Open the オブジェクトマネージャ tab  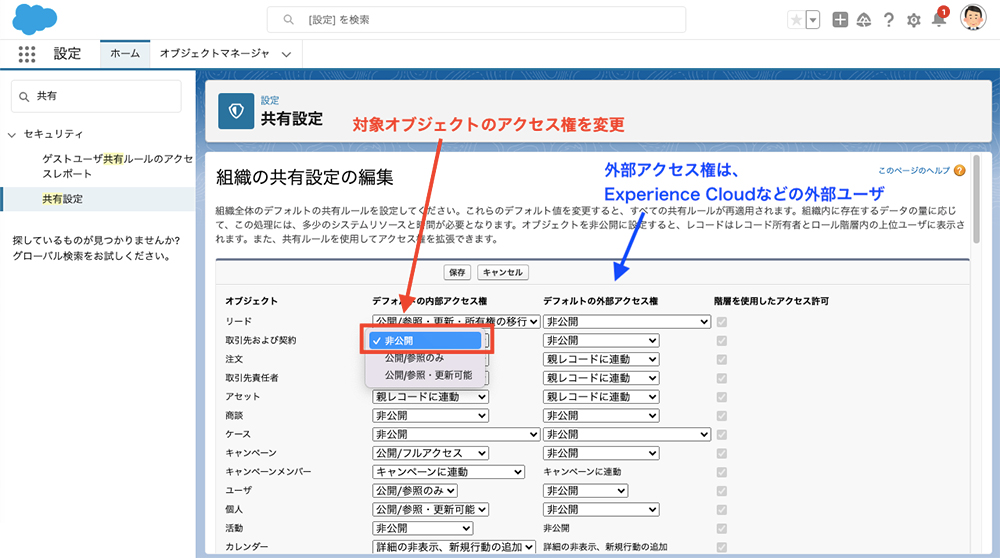click(x=214, y=54)
